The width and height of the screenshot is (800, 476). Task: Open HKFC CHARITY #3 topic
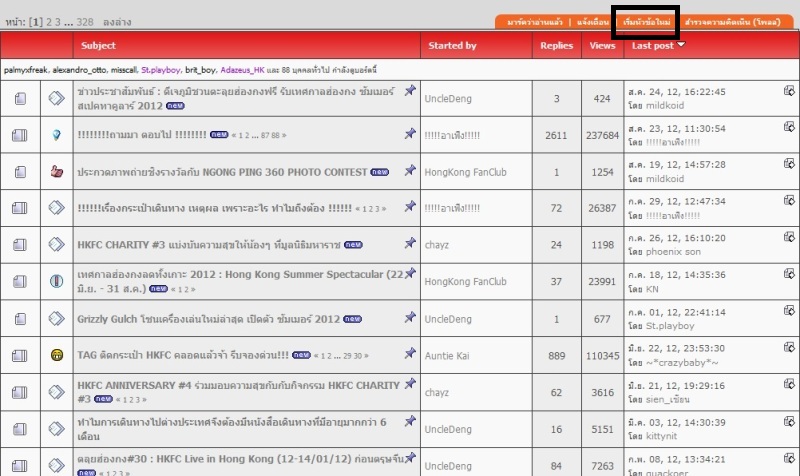point(209,245)
